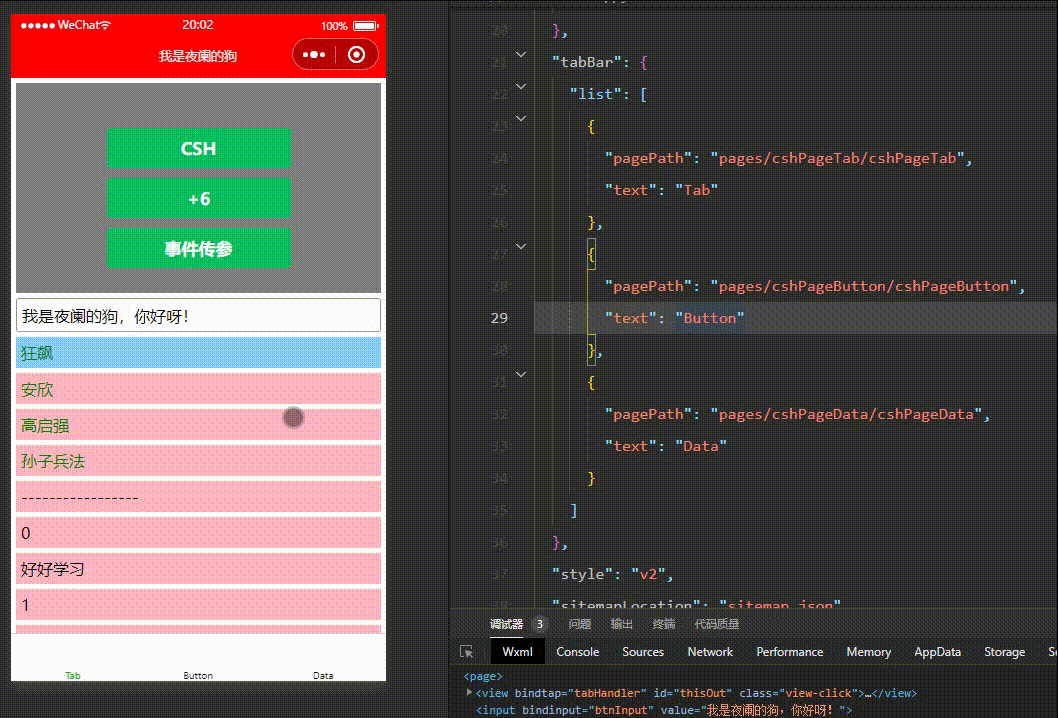The width and height of the screenshot is (1058, 718).
Task: Switch to the Wxml devtools tab
Action: 518,652
